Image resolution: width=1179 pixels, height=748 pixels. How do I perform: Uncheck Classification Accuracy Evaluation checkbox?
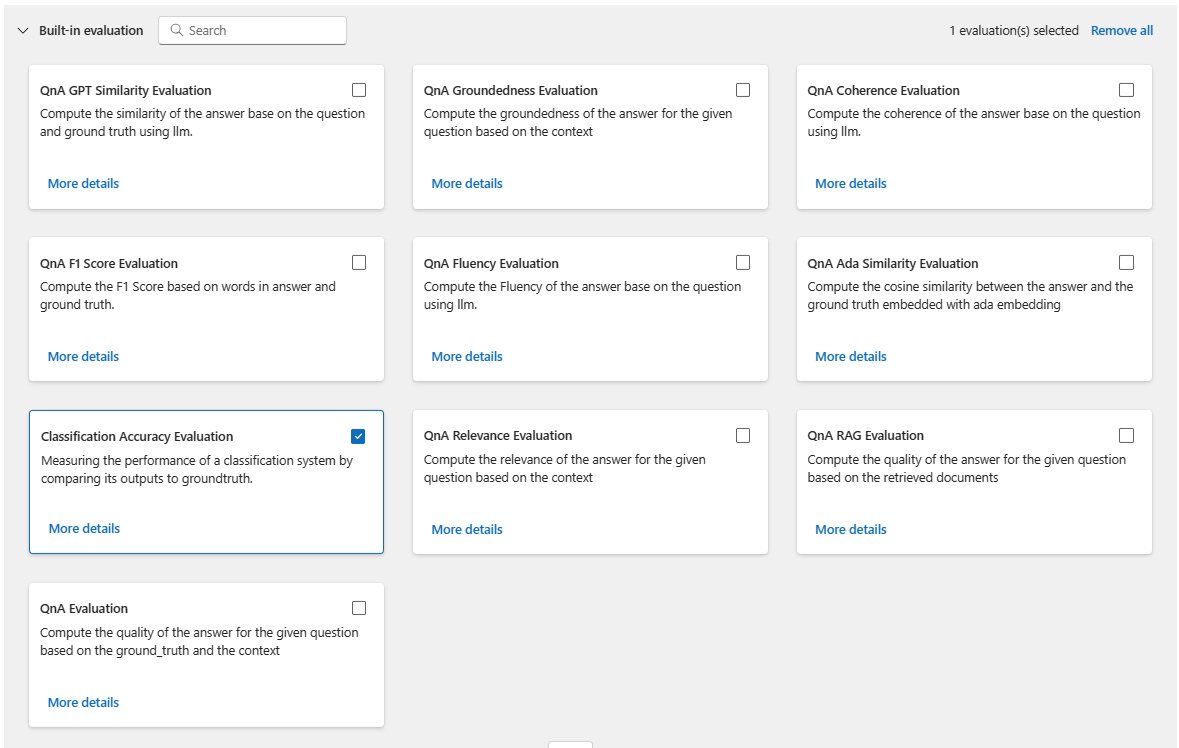coord(359,436)
